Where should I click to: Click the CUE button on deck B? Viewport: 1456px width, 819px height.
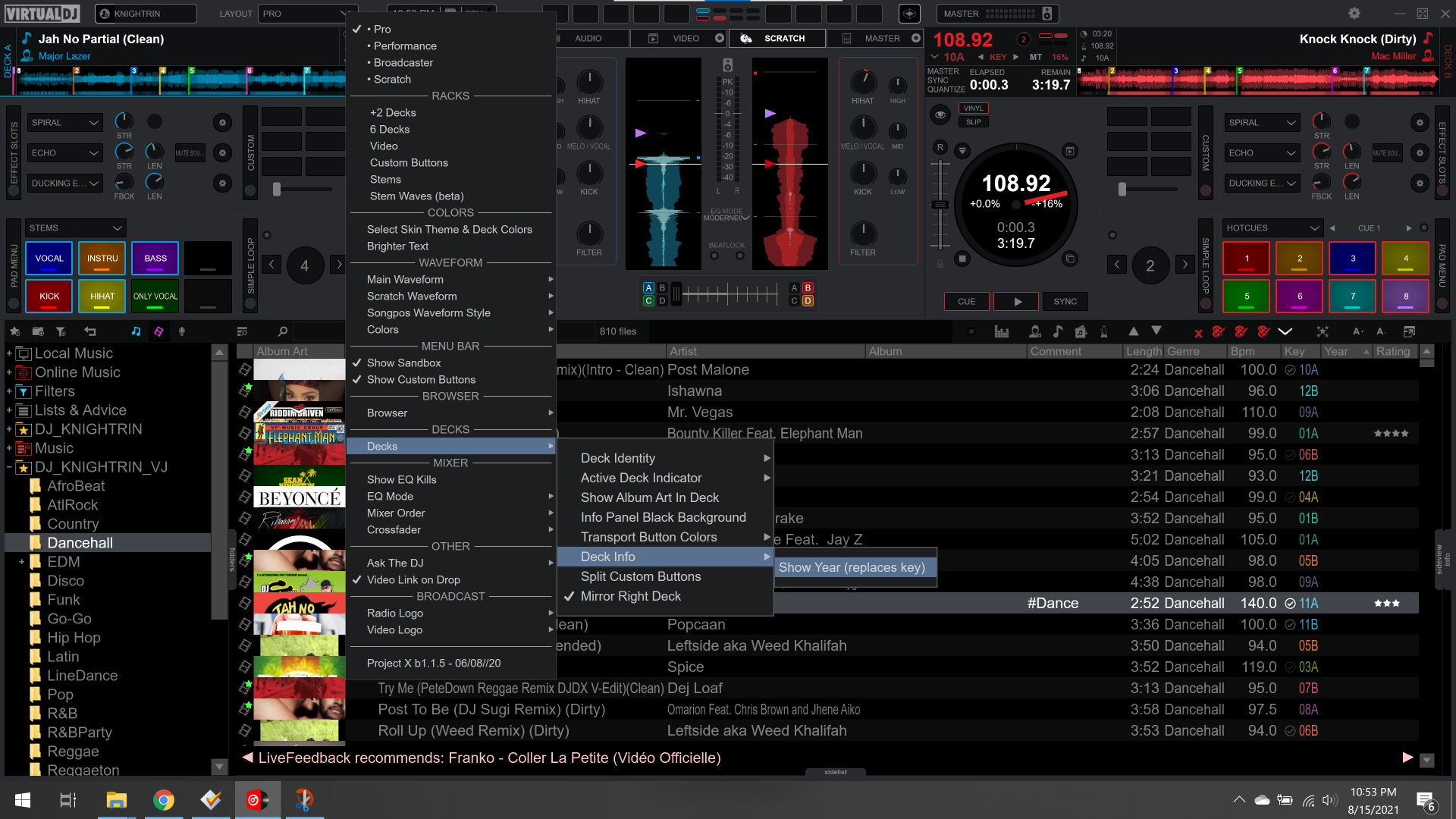coord(966,302)
